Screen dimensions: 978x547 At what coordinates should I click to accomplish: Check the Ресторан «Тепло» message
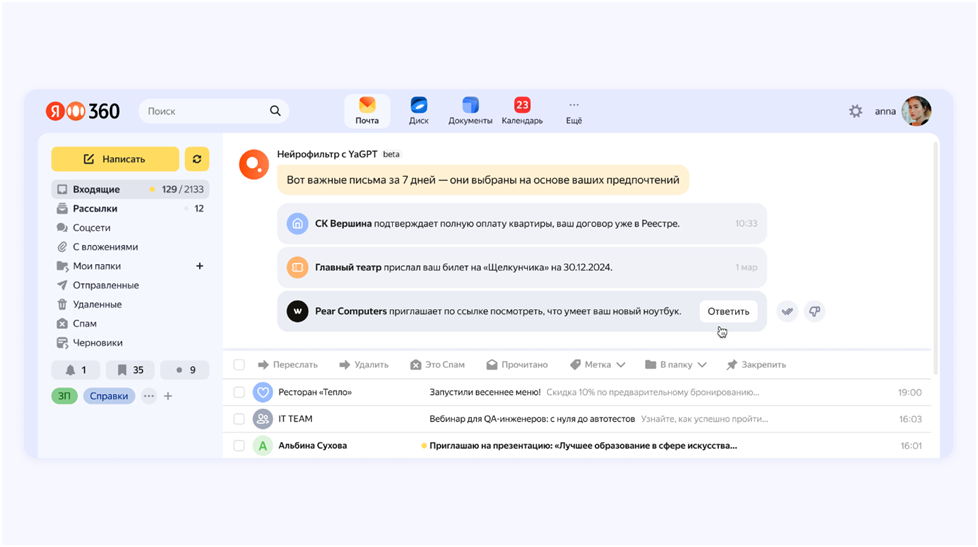coord(239,392)
